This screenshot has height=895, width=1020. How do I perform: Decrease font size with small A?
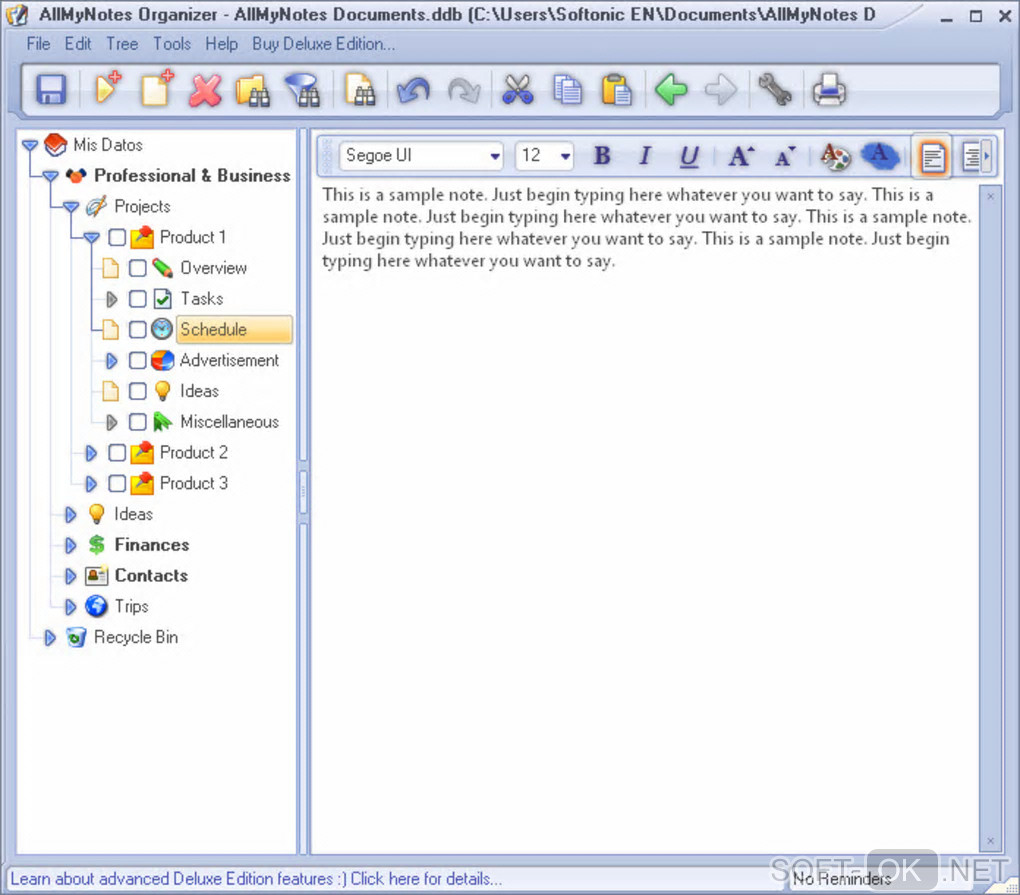tap(785, 157)
